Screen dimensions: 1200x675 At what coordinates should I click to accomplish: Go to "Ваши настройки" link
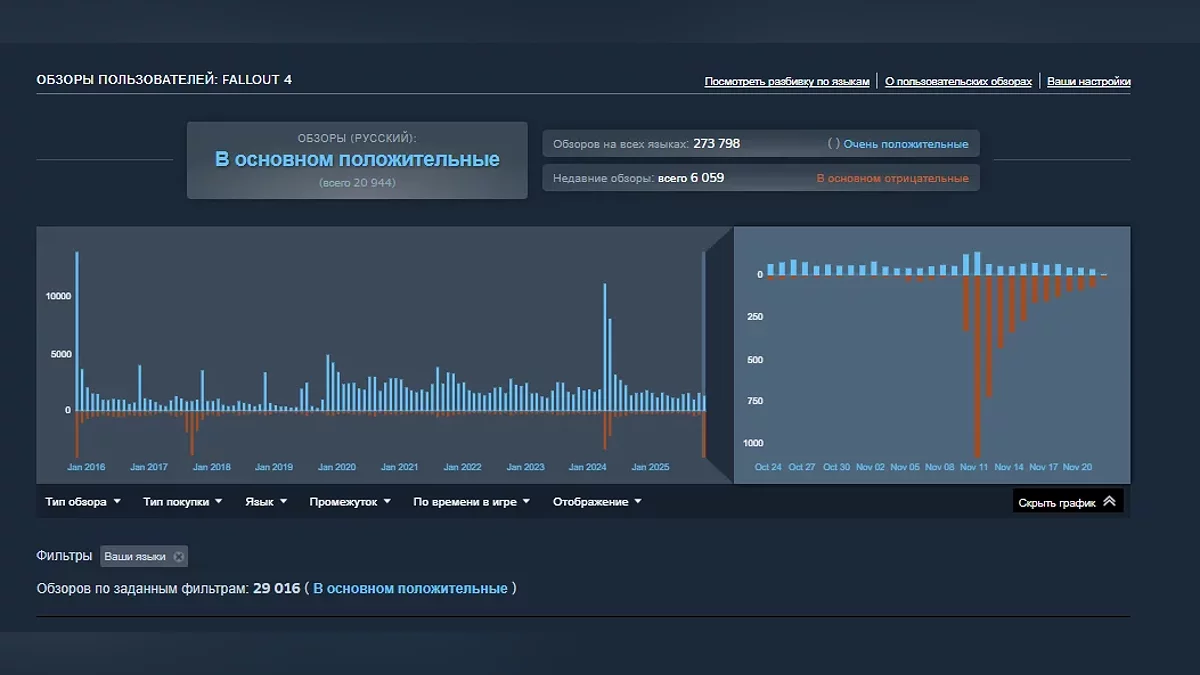click(x=1088, y=82)
